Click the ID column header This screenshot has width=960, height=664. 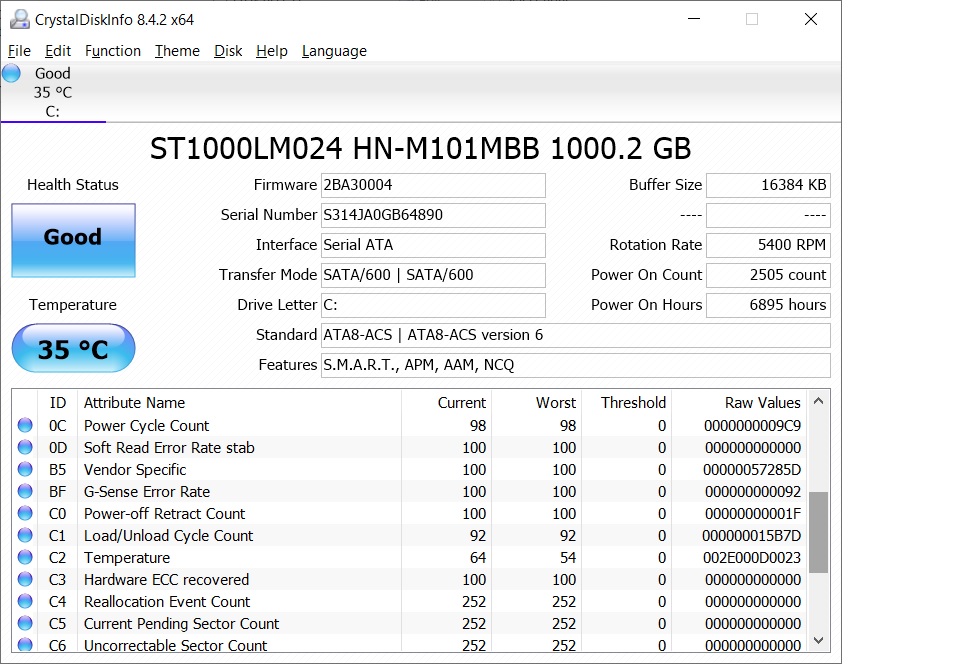(58, 403)
